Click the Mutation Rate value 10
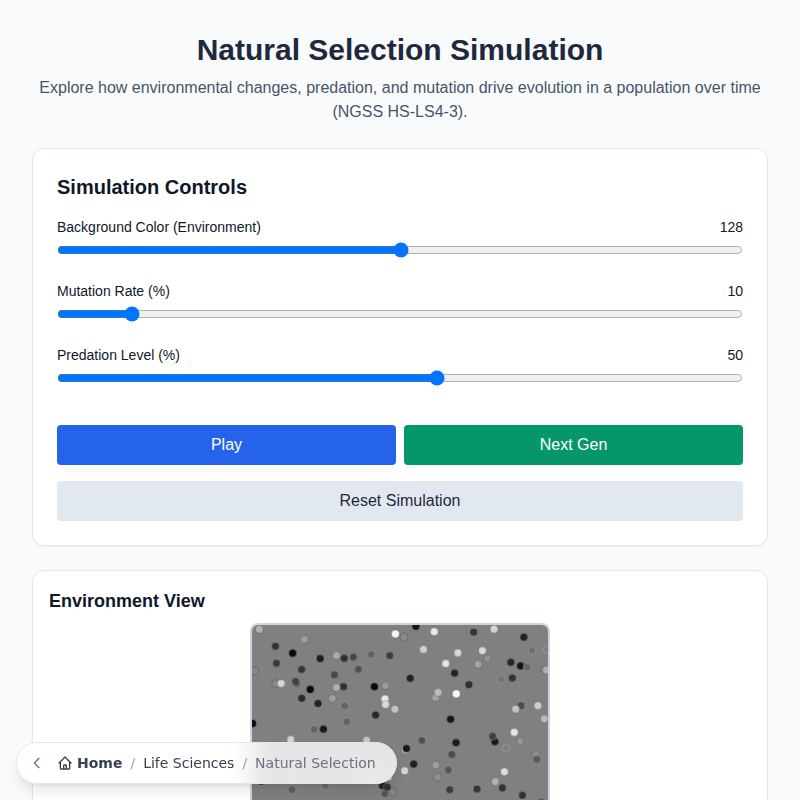800x800 pixels. click(x=735, y=291)
